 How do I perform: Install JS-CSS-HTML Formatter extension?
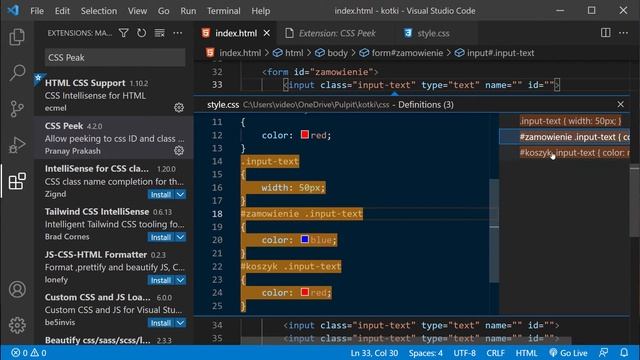click(x=161, y=280)
